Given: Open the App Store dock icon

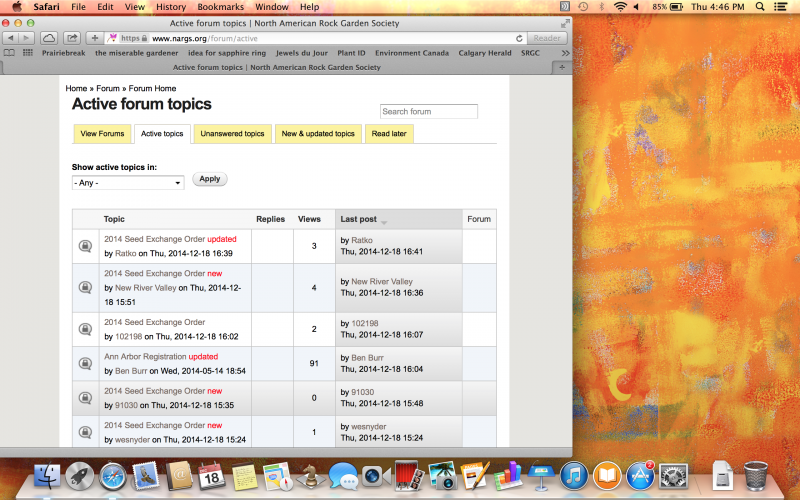Looking at the screenshot, I should coord(639,475).
